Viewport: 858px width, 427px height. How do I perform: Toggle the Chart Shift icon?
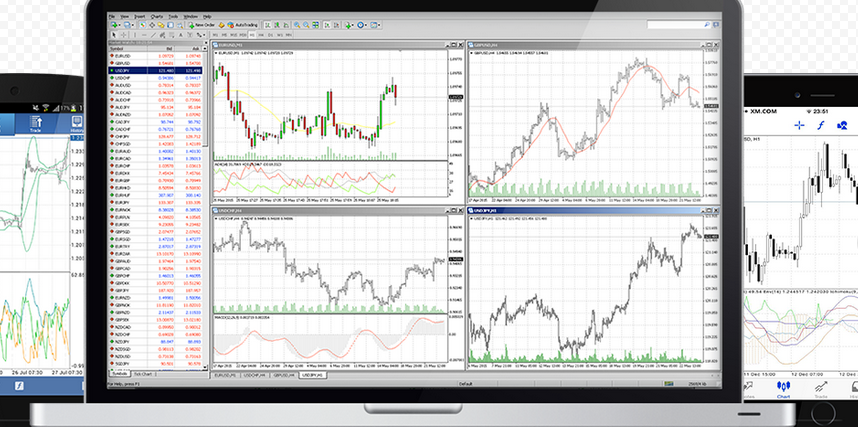point(337,25)
